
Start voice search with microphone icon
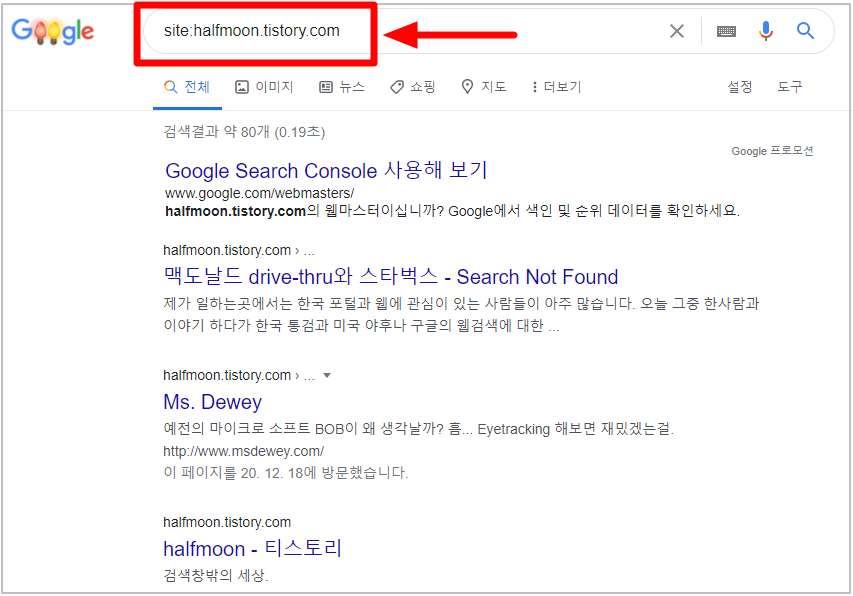[x=765, y=31]
